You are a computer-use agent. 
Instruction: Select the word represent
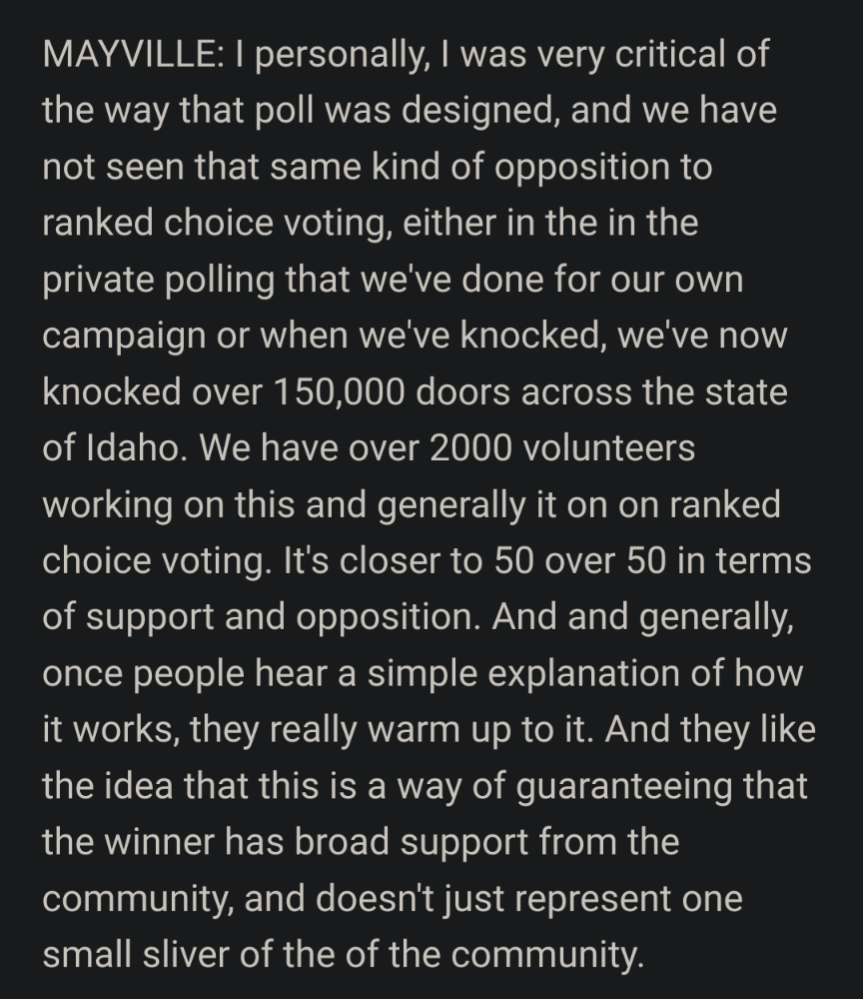[x=591, y=900]
